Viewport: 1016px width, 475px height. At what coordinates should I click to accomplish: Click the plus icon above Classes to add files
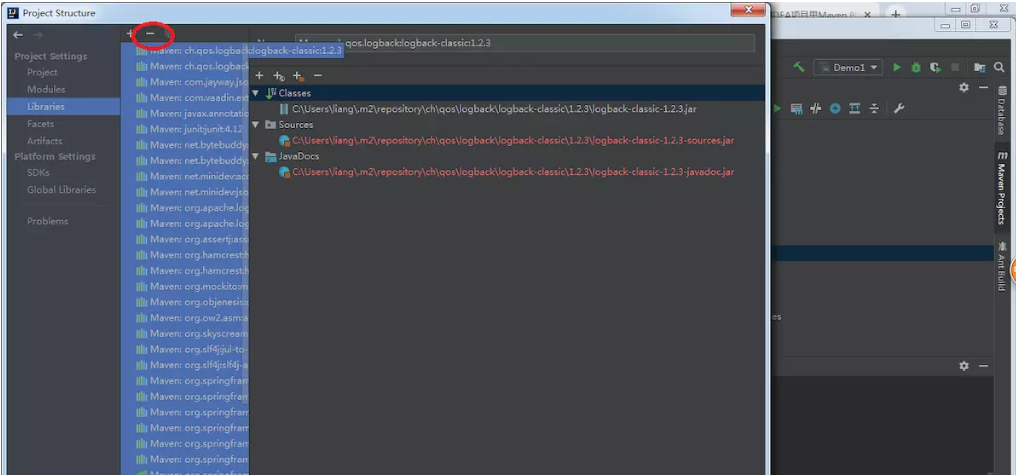(259, 76)
